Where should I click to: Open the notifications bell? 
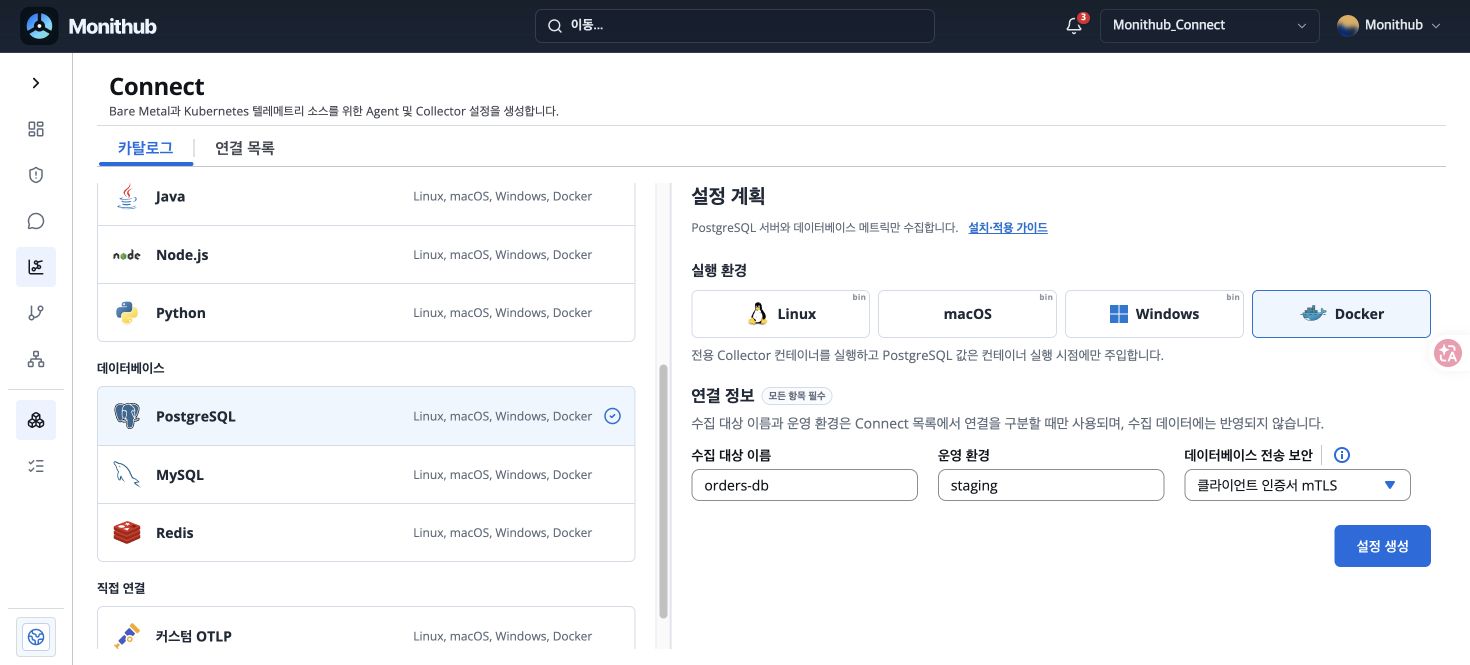pos(1074,26)
